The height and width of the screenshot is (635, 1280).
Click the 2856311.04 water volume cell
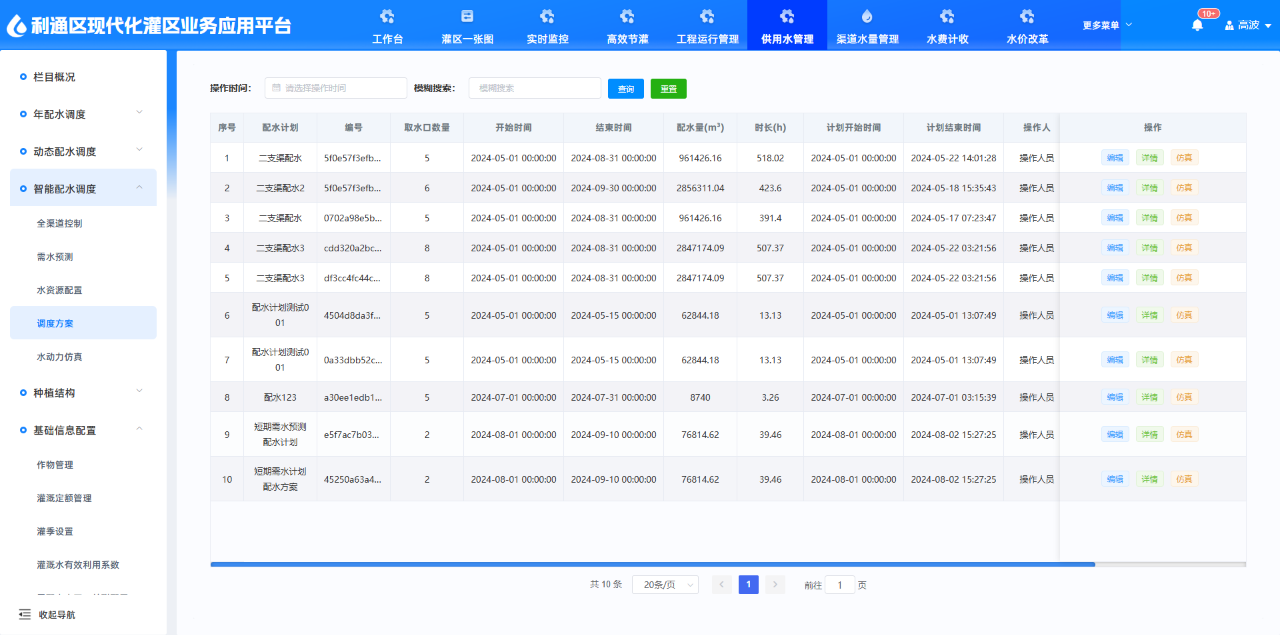click(700, 188)
